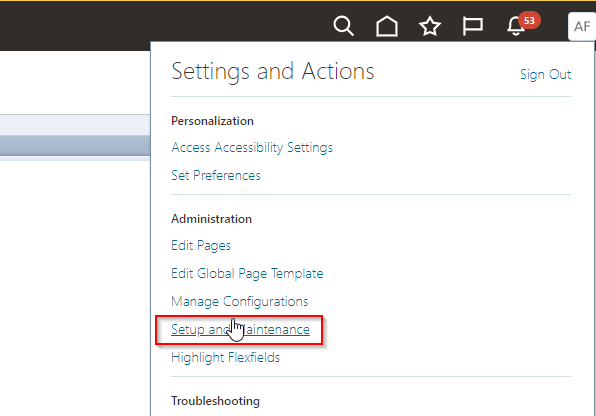Click the Administration section heading

pyautogui.click(x=211, y=219)
